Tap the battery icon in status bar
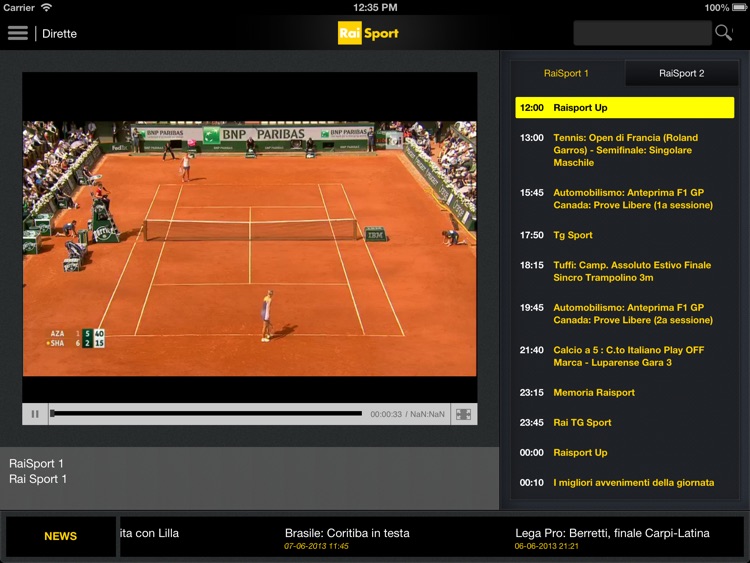 pyautogui.click(x=739, y=7)
